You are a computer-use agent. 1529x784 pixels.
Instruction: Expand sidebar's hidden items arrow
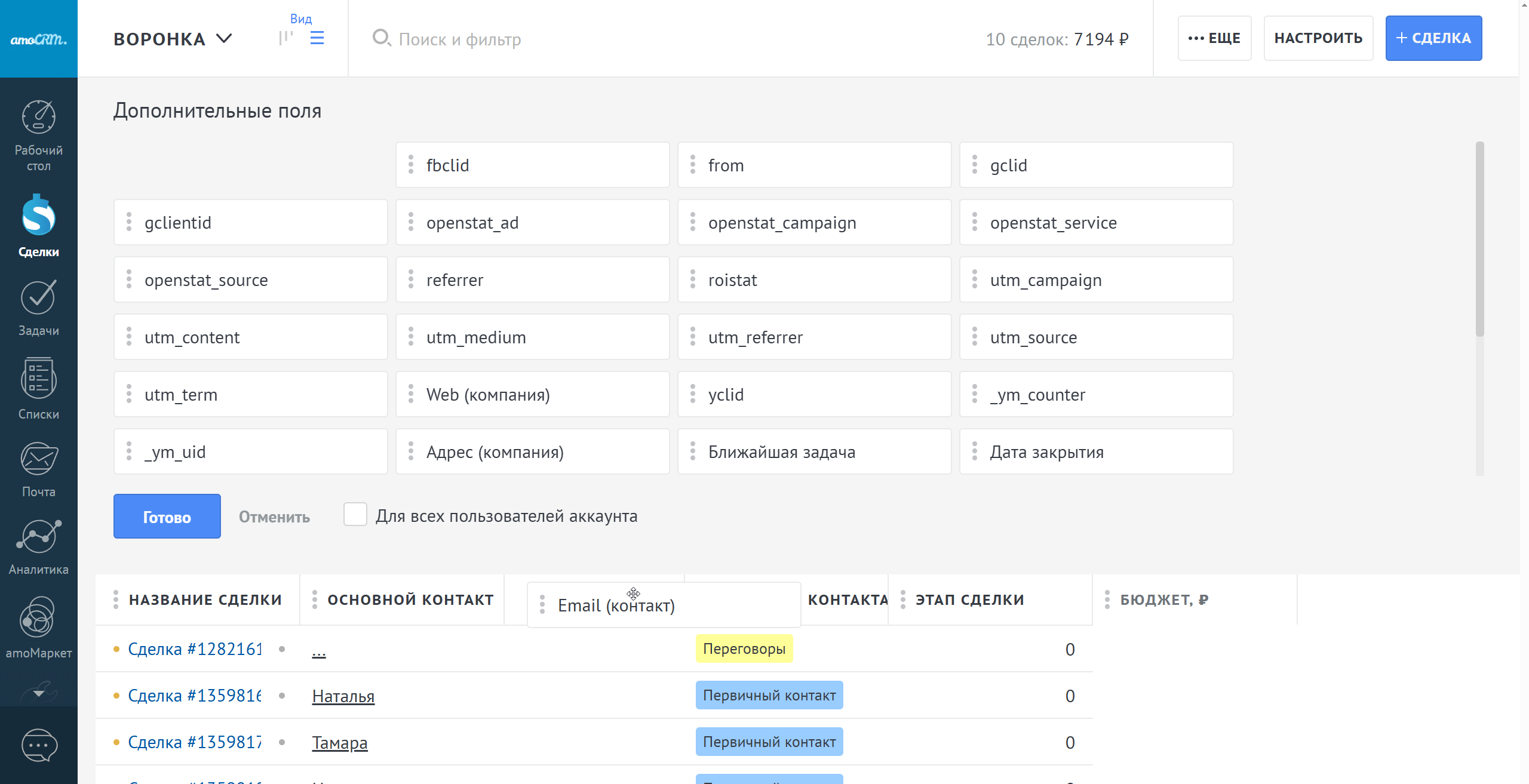pos(38,693)
